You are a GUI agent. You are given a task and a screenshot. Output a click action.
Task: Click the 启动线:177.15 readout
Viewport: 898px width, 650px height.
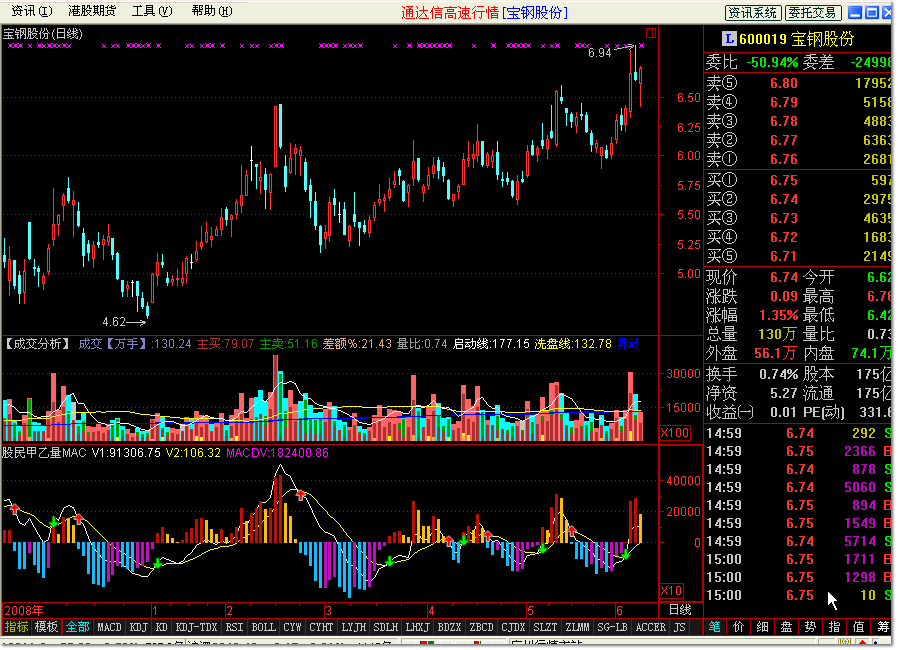point(491,344)
